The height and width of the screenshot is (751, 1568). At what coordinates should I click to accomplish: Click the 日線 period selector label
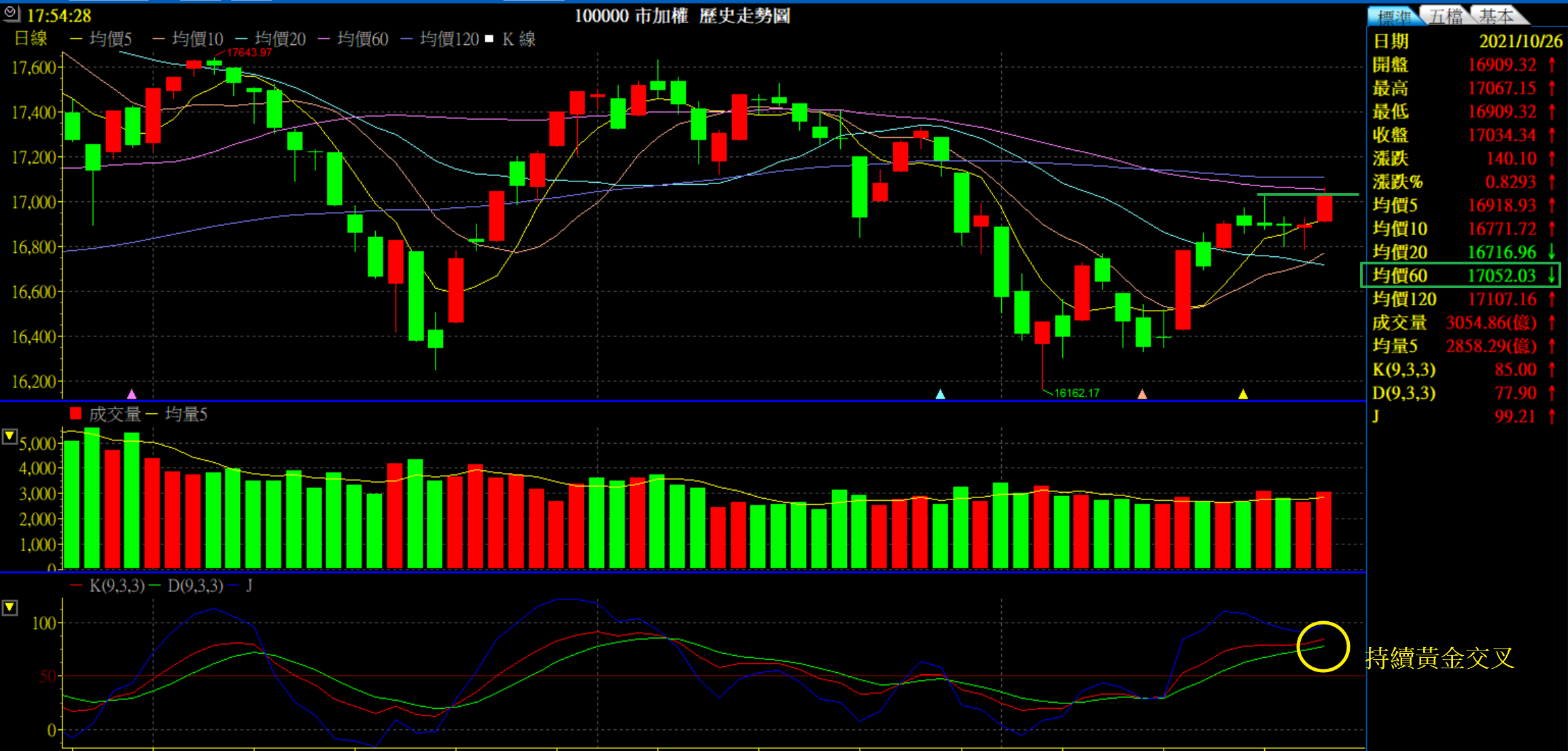(31, 39)
